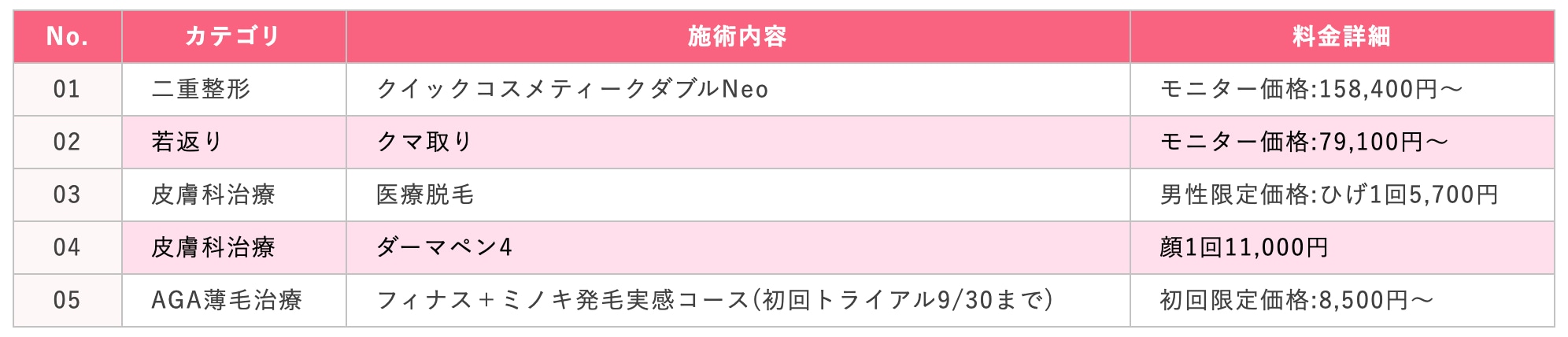Click クイックコスメティークダブルNeo treatment text
This screenshot has width=1568, height=337.
point(572,89)
